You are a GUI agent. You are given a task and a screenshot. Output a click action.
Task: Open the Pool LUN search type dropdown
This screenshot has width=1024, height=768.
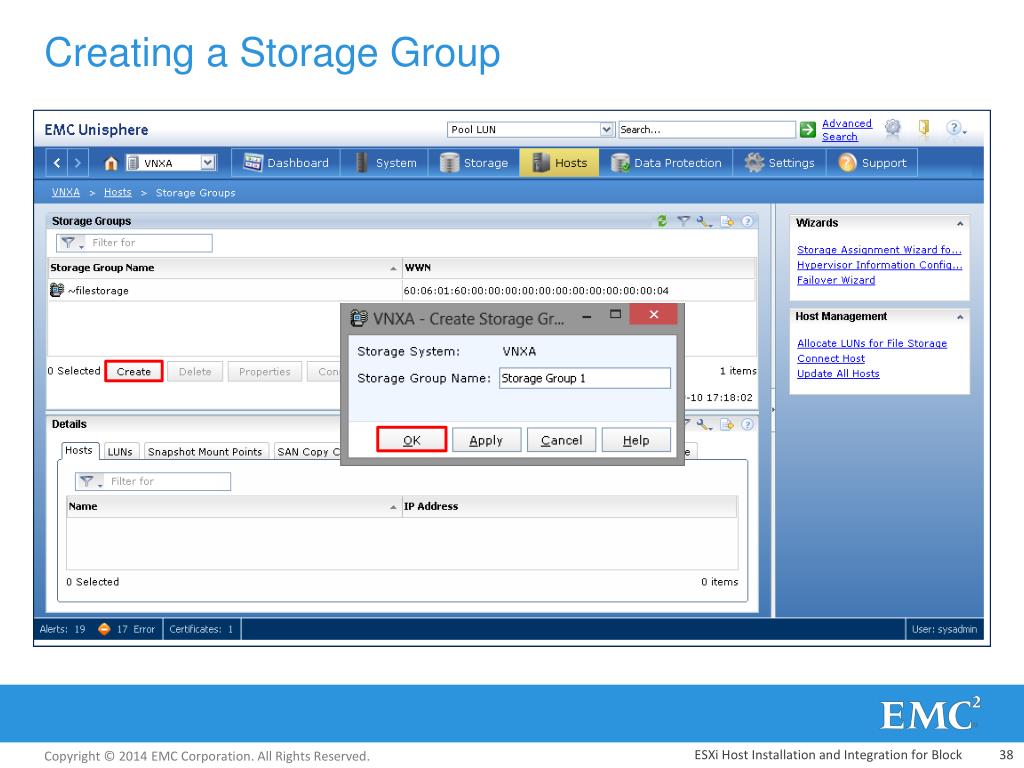607,129
